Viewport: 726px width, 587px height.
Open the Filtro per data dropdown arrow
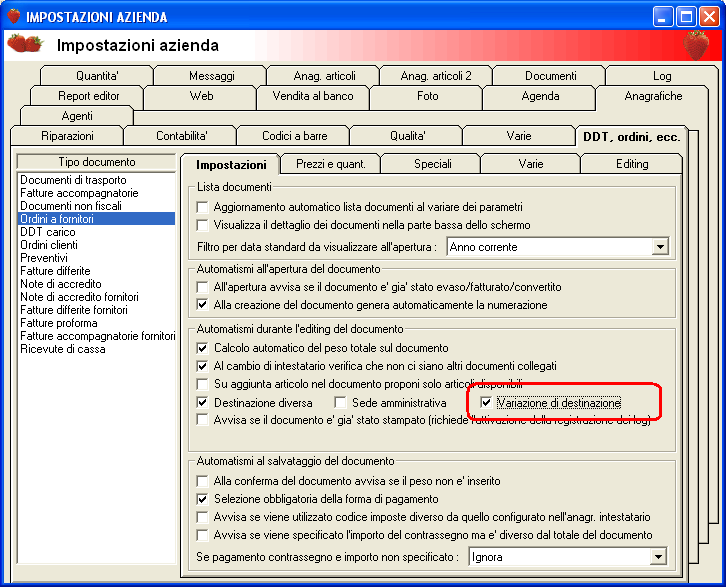(x=660, y=247)
